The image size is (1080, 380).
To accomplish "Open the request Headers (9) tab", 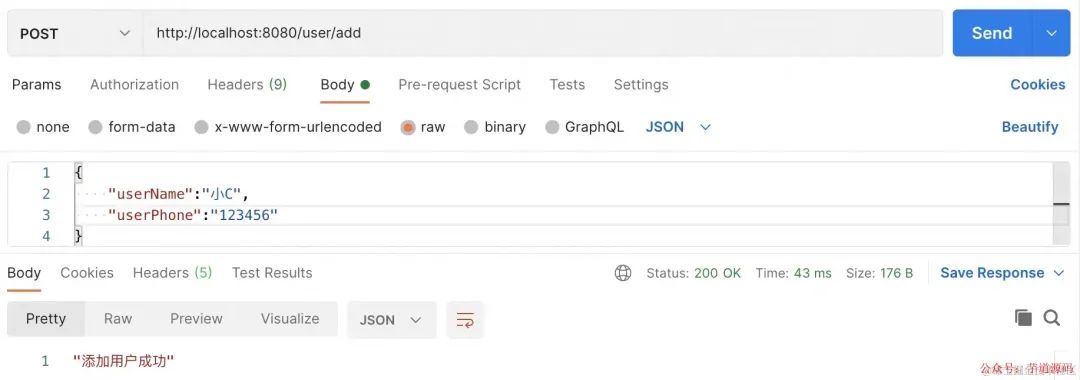I will pyautogui.click(x=247, y=85).
